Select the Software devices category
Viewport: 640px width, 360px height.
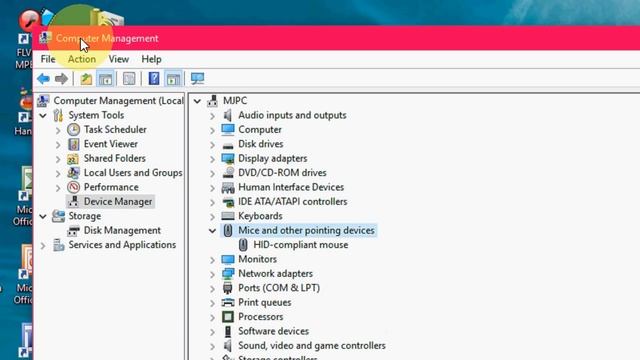click(x=273, y=331)
